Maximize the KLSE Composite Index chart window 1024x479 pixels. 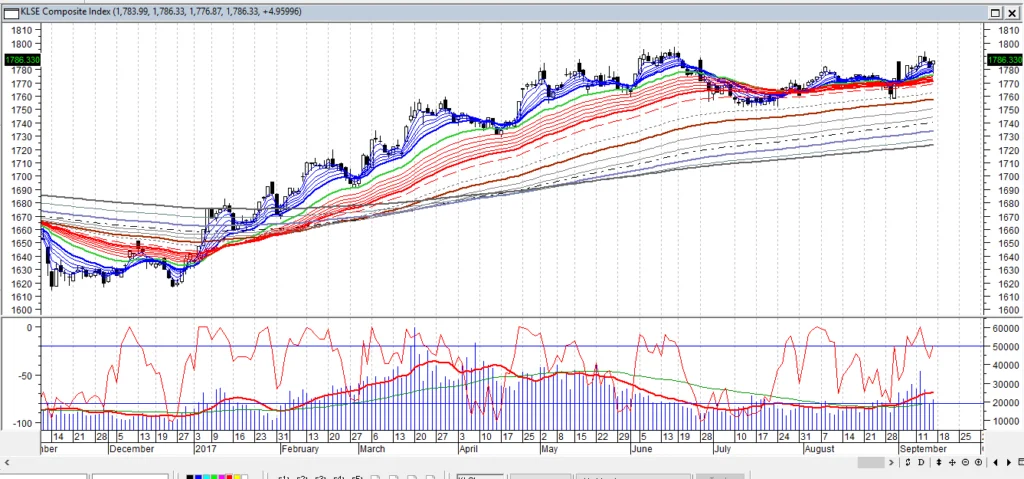pos(995,12)
